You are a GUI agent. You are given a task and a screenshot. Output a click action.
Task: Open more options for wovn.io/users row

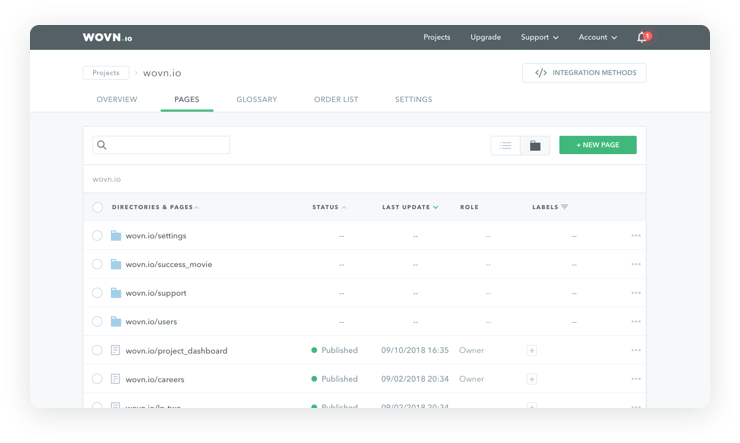636,322
